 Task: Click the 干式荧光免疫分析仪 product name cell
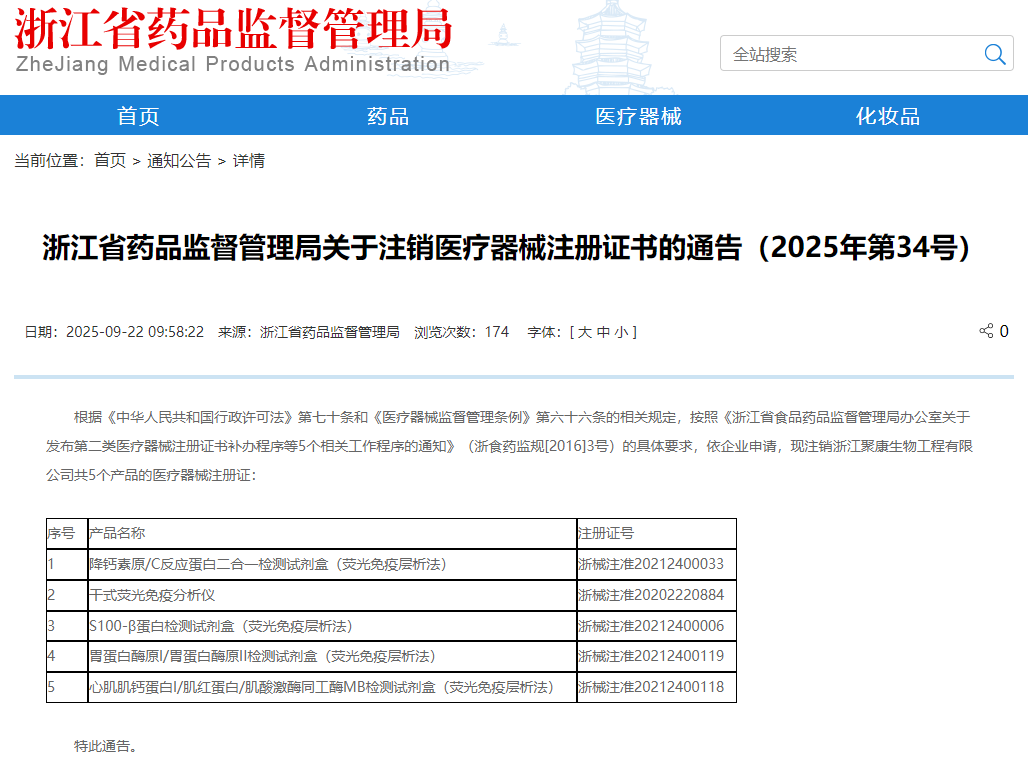[152, 595]
